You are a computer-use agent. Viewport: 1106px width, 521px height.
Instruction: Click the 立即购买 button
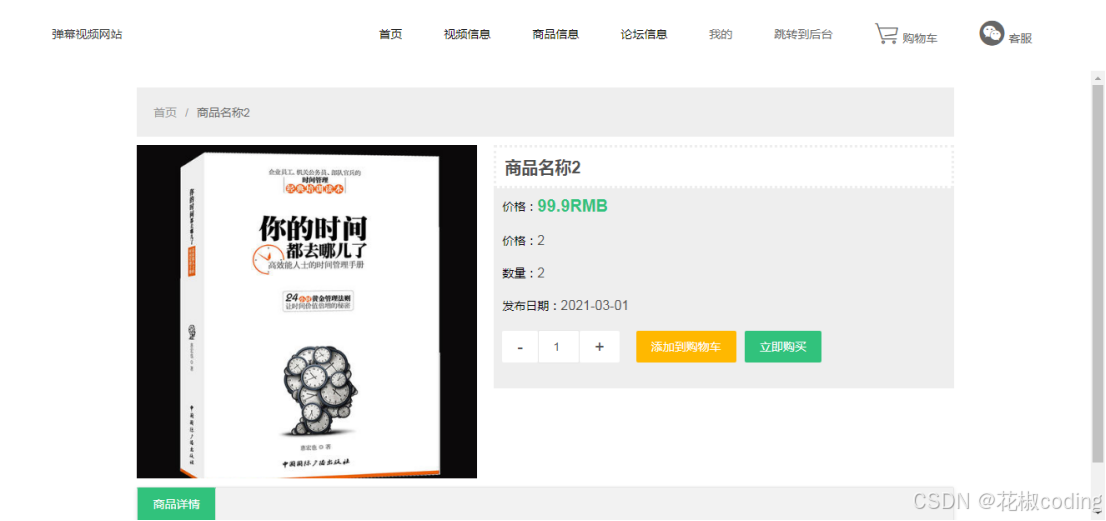click(x=783, y=347)
